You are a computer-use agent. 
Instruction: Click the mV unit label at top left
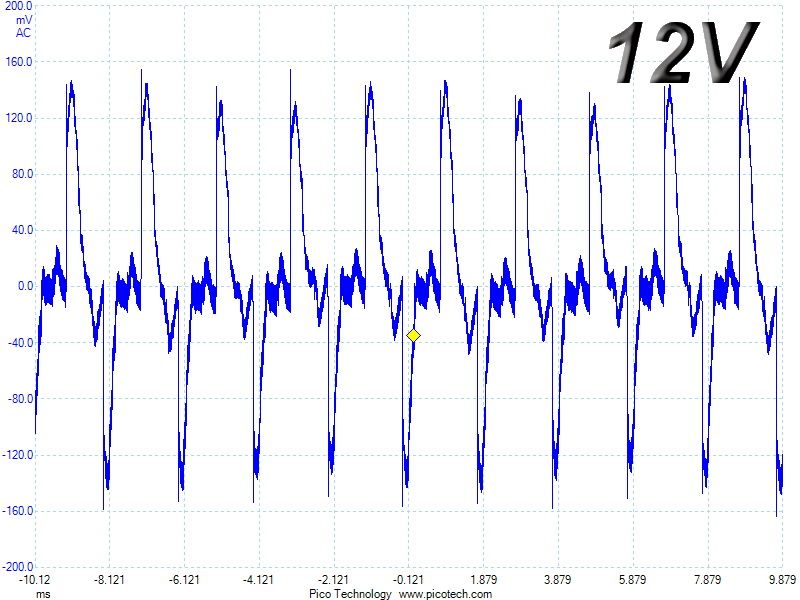coord(24,20)
